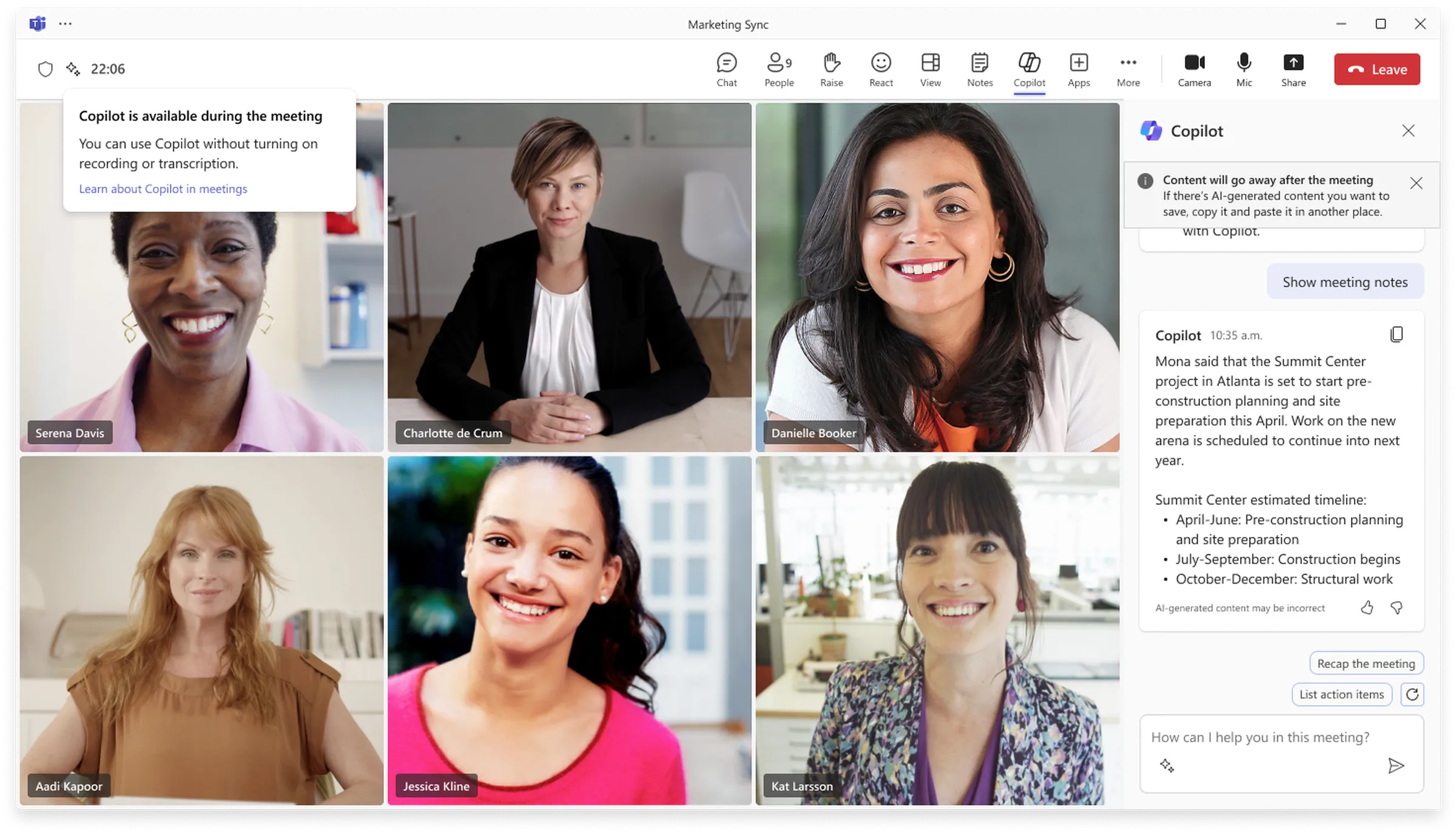This screenshot has width=1456, height=833.
Task: Open More meeting options
Action: pos(1128,70)
